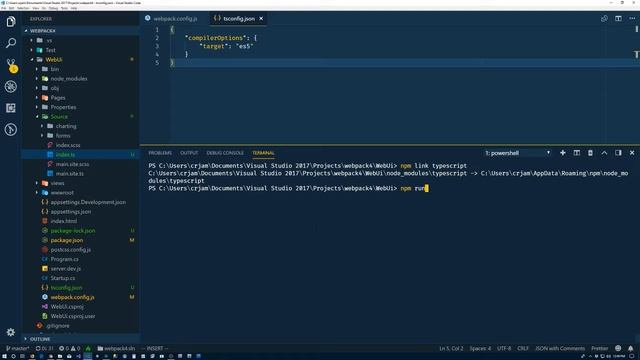Click the bell notifications icon in the status bar
Screen dimensions: 640x360
tap(631, 348)
